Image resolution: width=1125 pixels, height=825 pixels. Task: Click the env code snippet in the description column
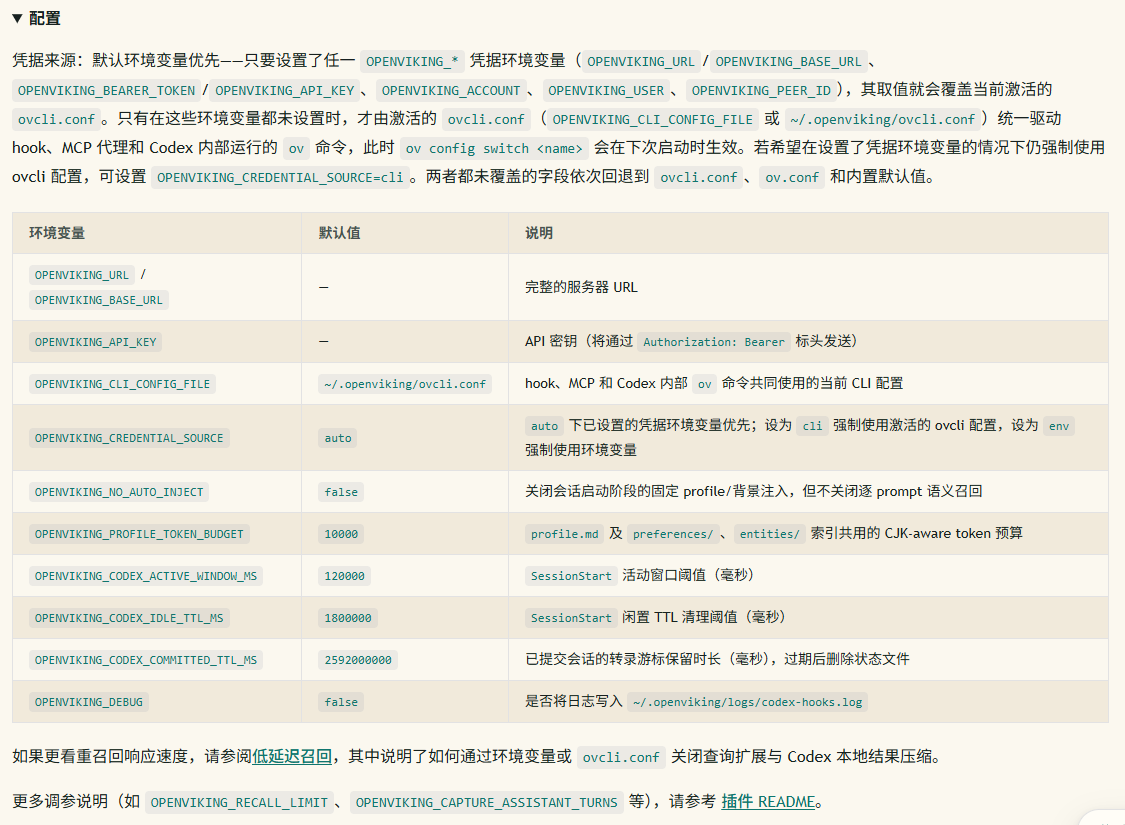1059,425
